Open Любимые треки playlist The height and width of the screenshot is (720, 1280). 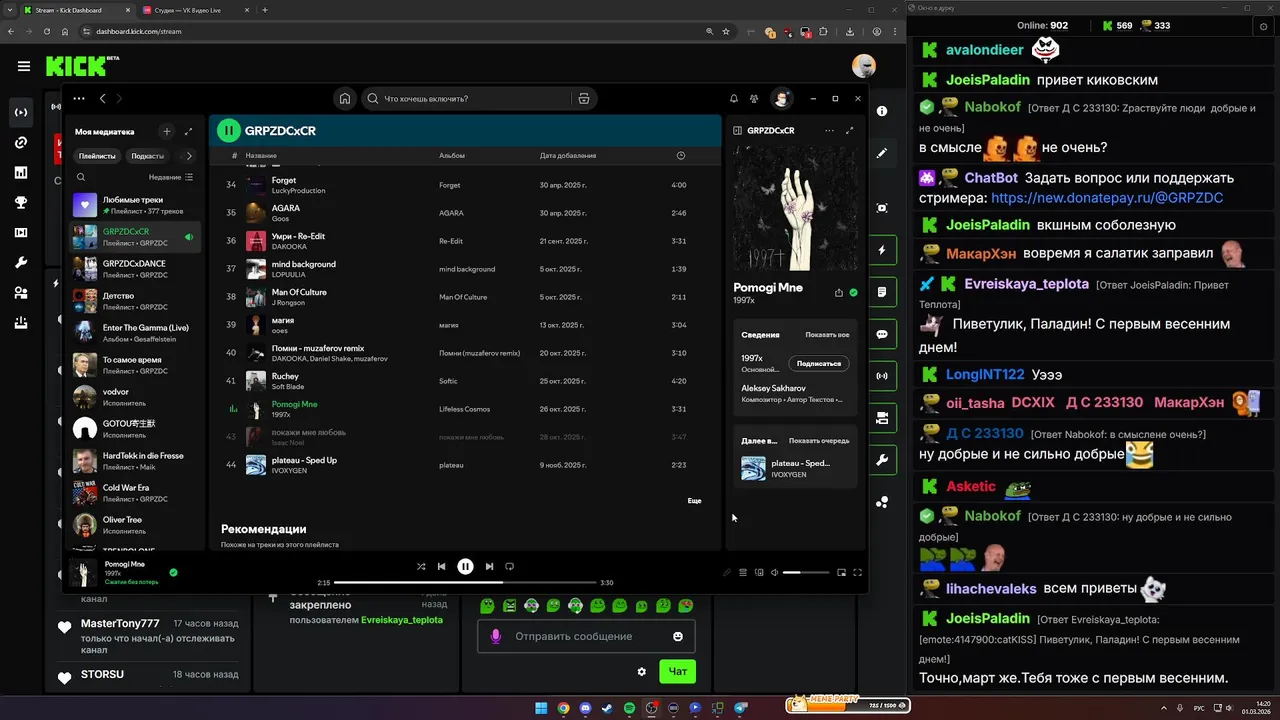tap(135, 205)
